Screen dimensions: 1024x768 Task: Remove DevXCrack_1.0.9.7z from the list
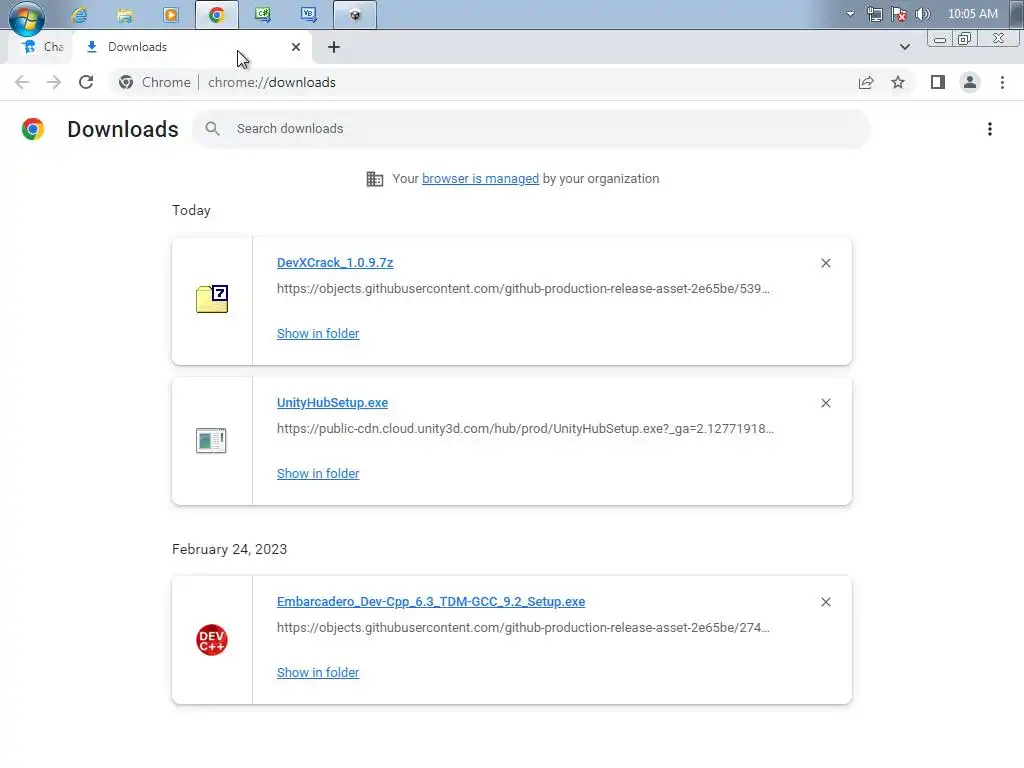[825, 263]
